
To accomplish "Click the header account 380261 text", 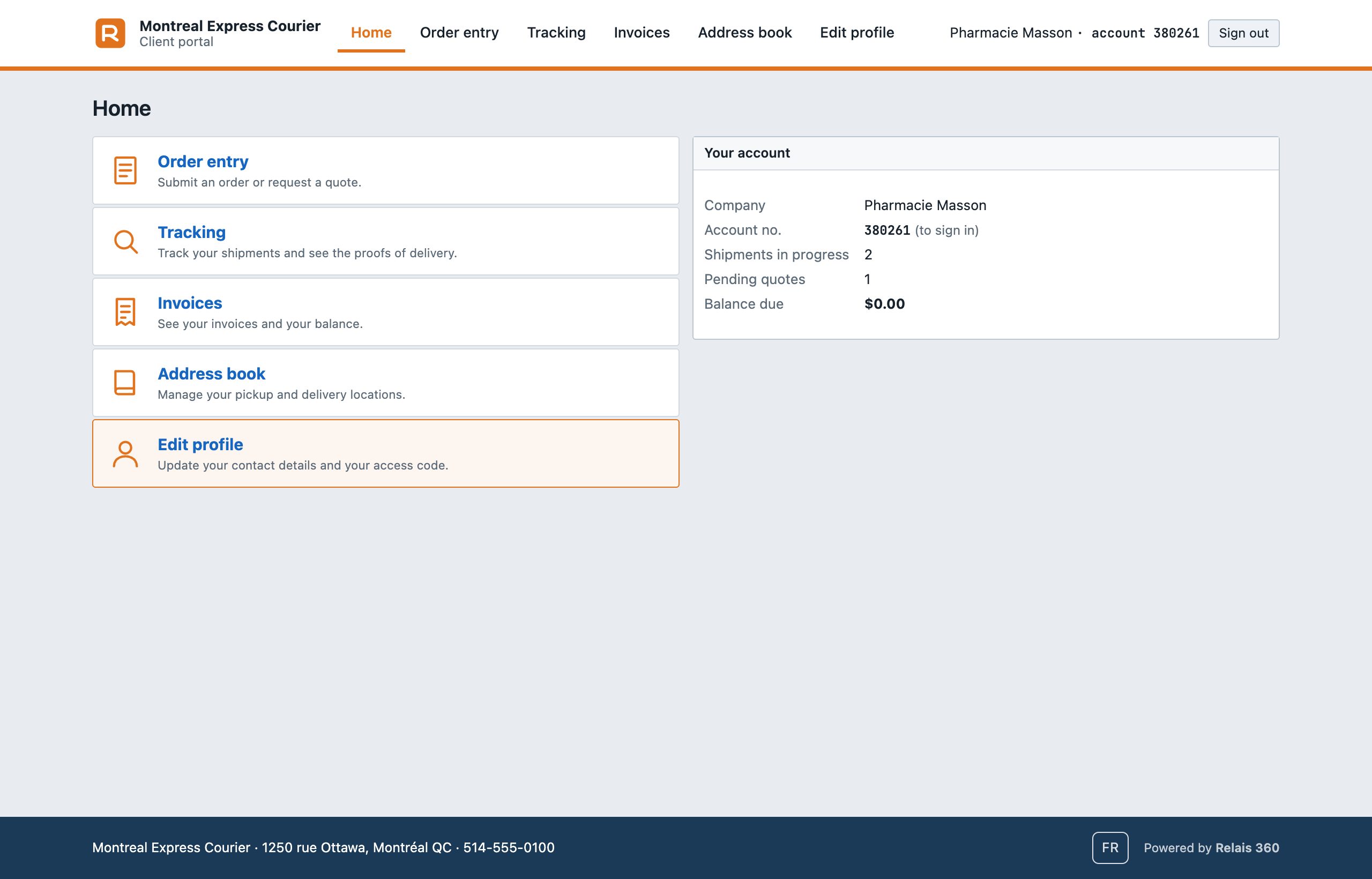I will 1145,33.
